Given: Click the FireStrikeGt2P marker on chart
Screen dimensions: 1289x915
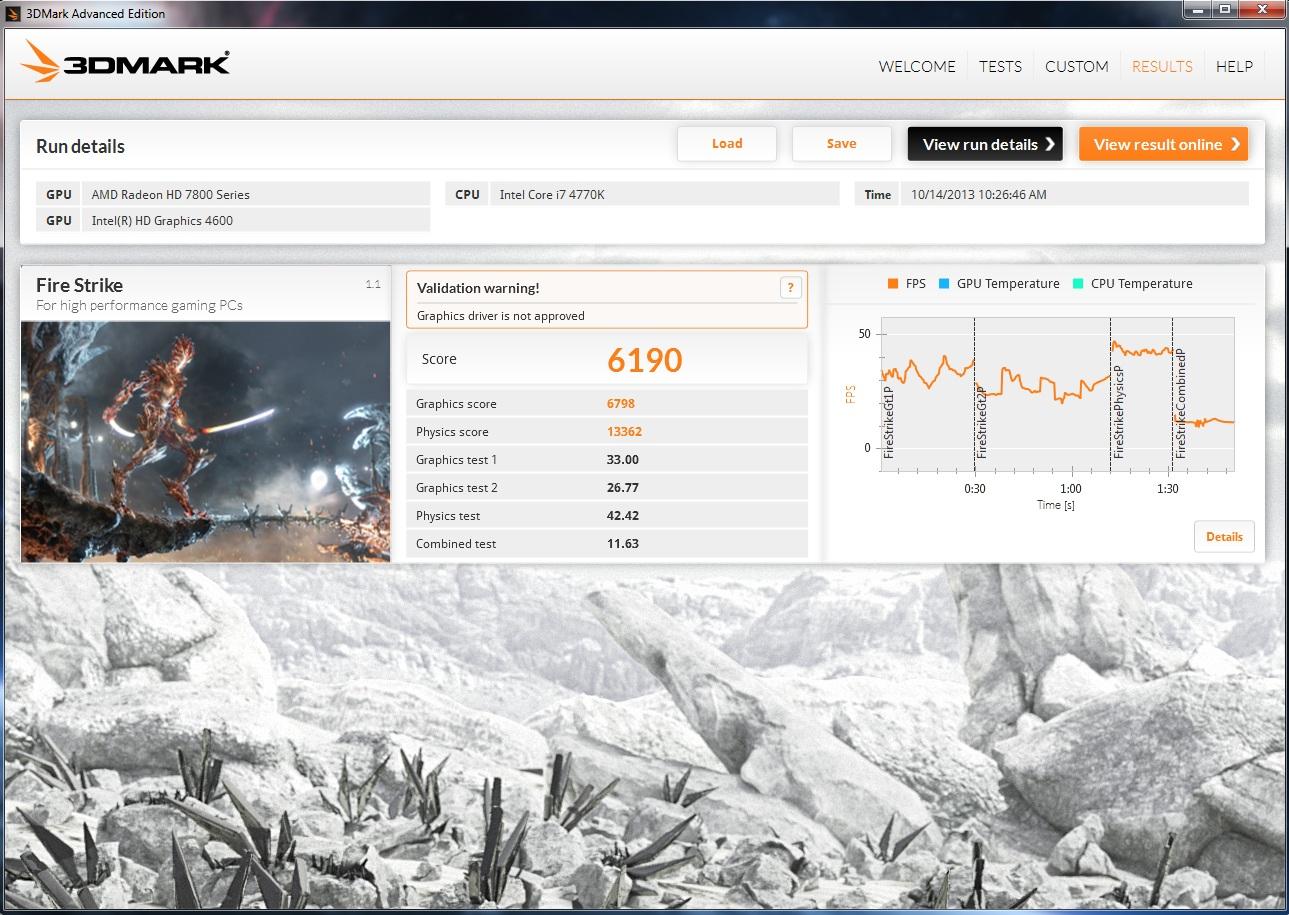Looking at the screenshot, I should pos(982,422).
